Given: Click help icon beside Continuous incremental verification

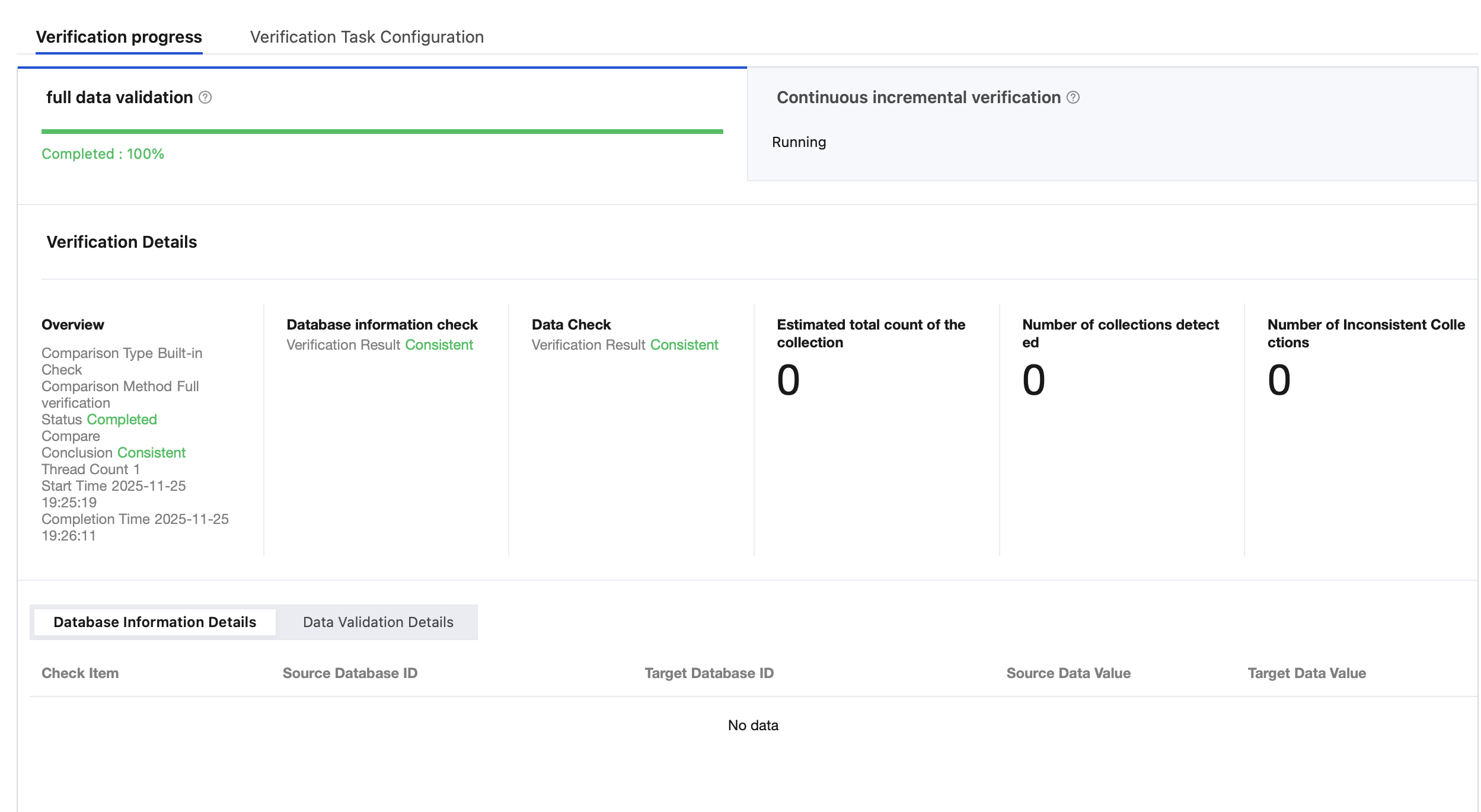Looking at the screenshot, I should 1073,97.
